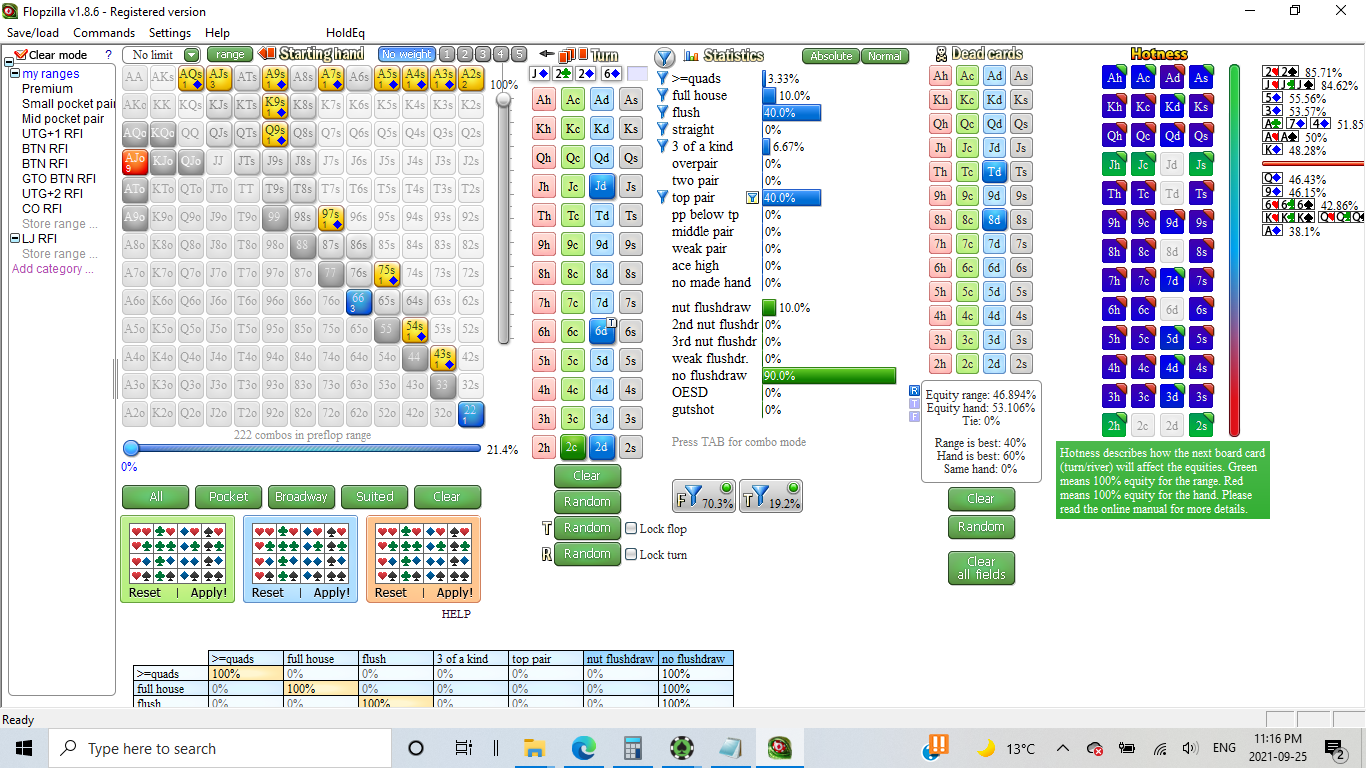Click the question mark help icon in ranges panel

(108, 55)
